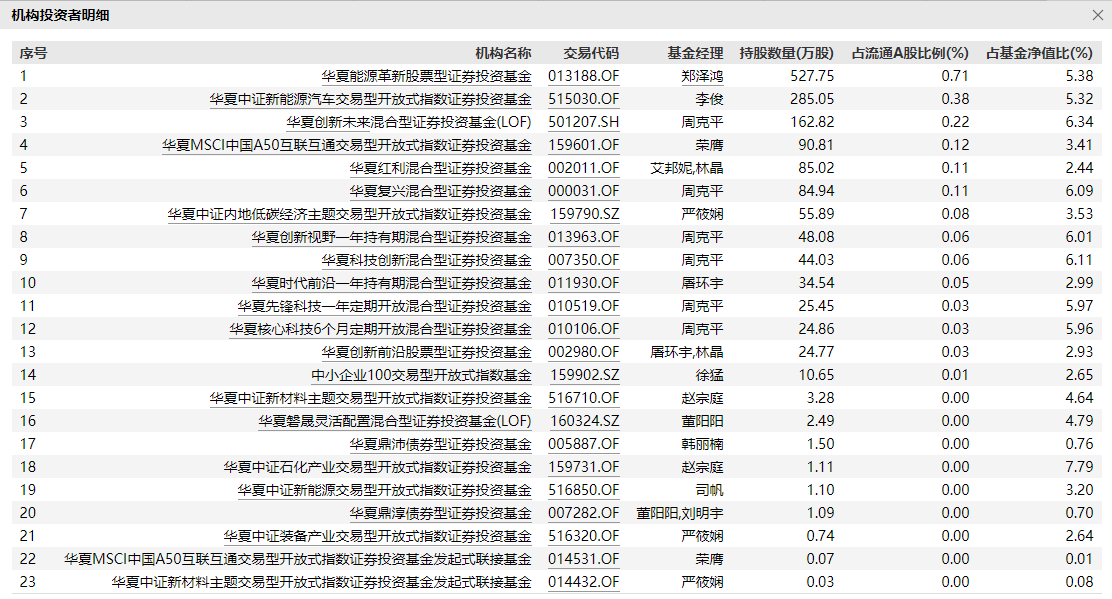This screenshot has width=1112, height=599.
Task: Open fund 中小企业100交易型开放式指数基金
Action: tap(421, 375)
